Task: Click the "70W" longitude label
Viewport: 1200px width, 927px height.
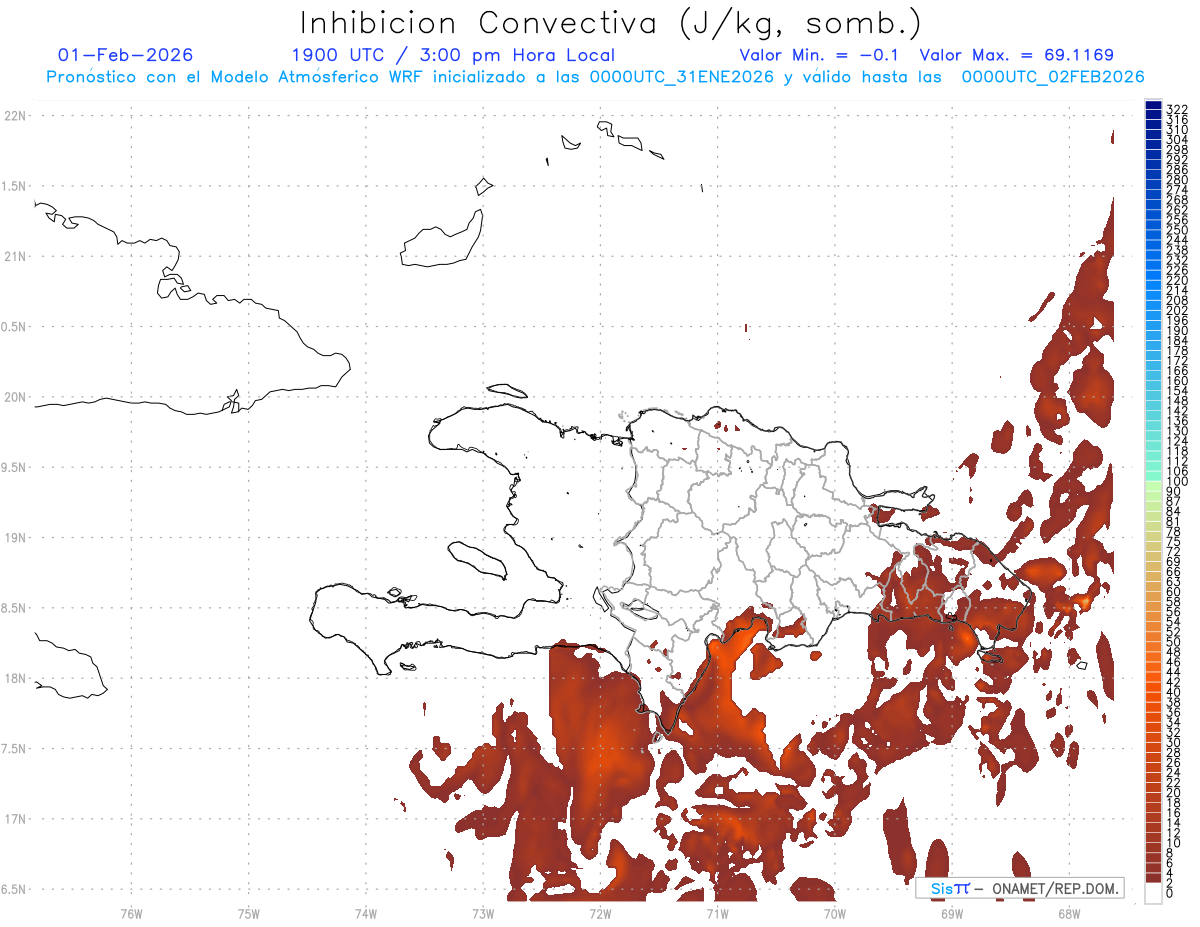Action: click(x=835, y=913)
